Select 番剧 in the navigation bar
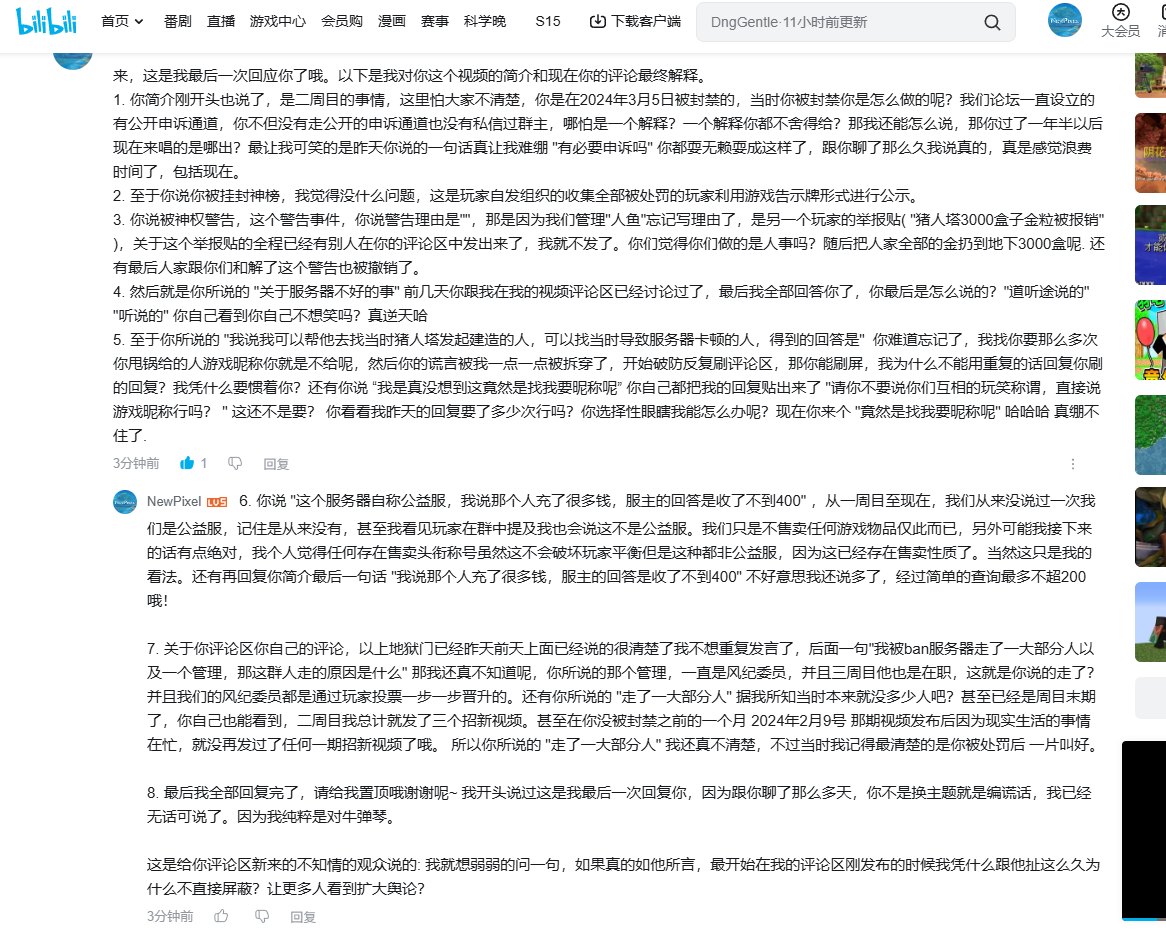The width and height of the screenshot is (1166, 940). click(x=177, y=21)
